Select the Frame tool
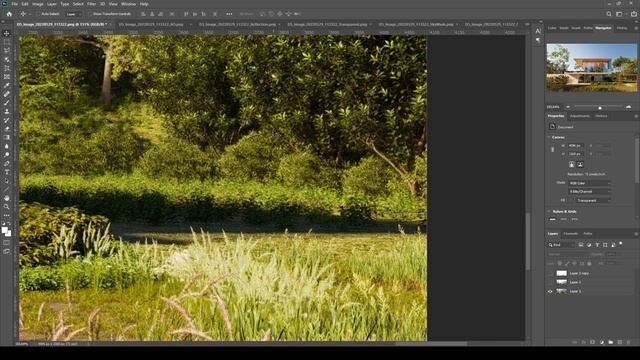Image resolution: width=640 pixels, height=360 pixels. [x=7, y=77]
